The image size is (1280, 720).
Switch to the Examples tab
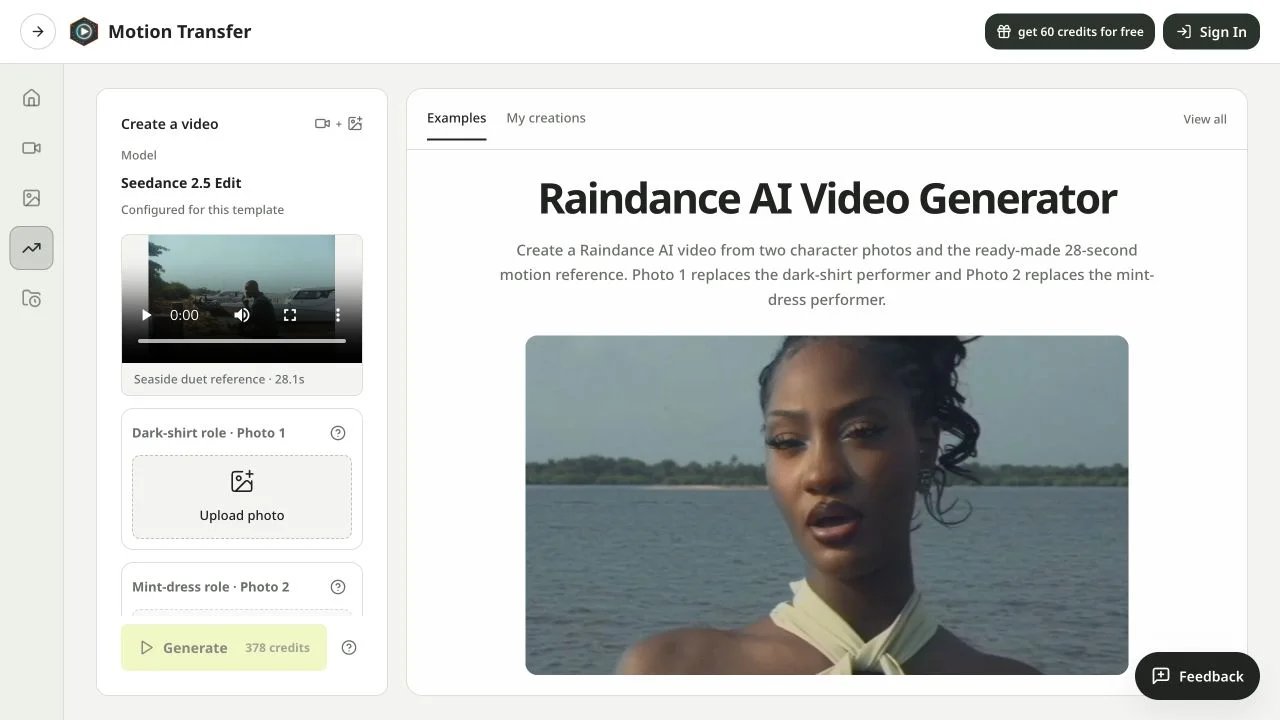456,118
